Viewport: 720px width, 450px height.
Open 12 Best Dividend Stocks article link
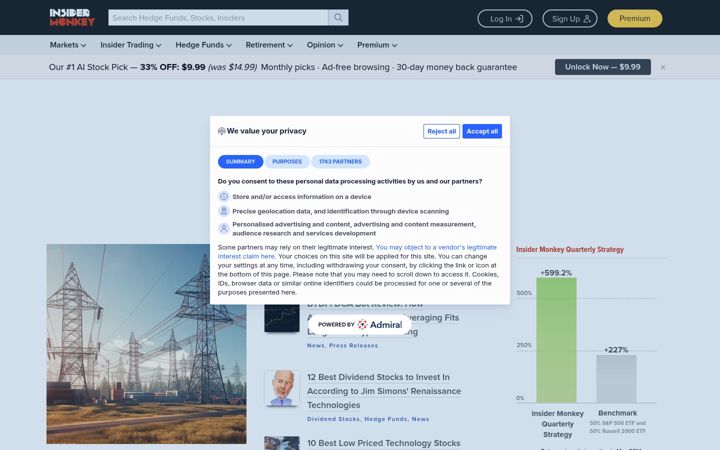pos(384,391)
